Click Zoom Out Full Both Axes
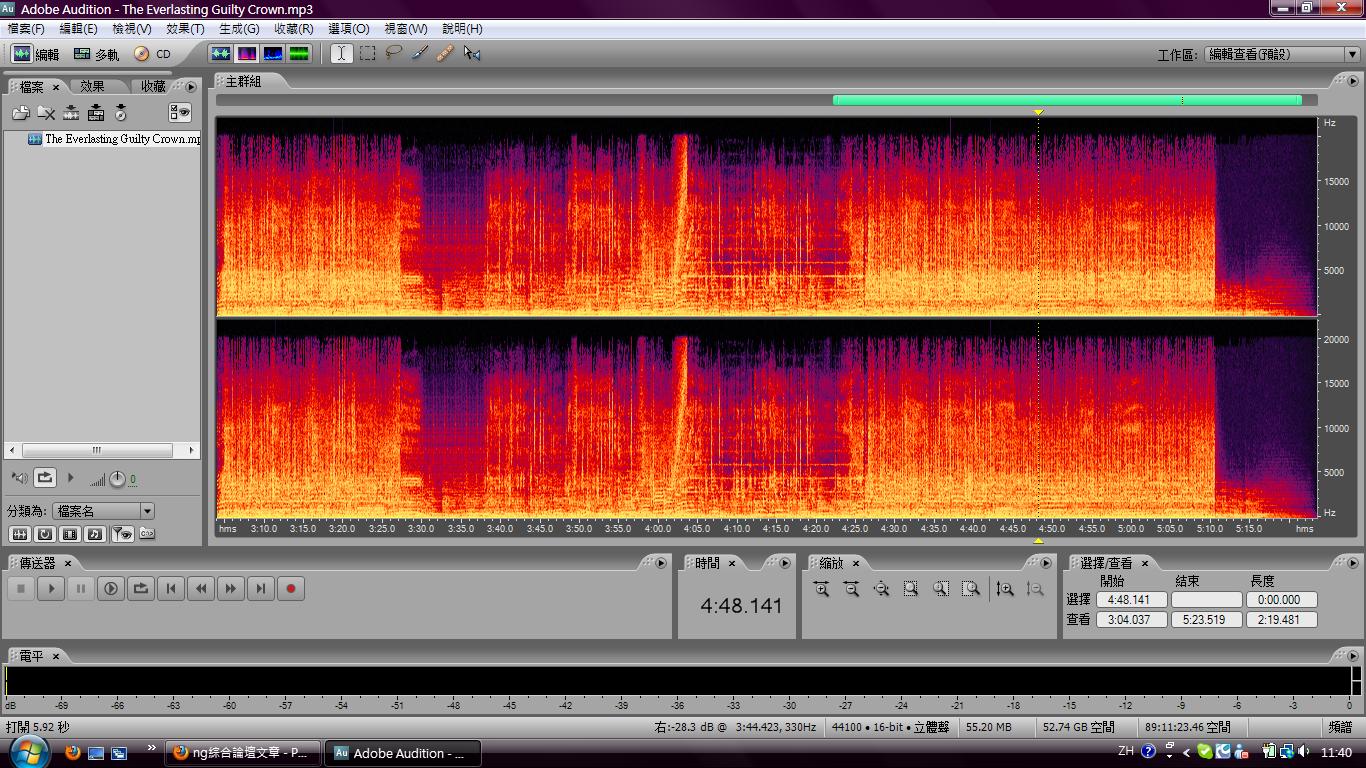 click(881, 589)
